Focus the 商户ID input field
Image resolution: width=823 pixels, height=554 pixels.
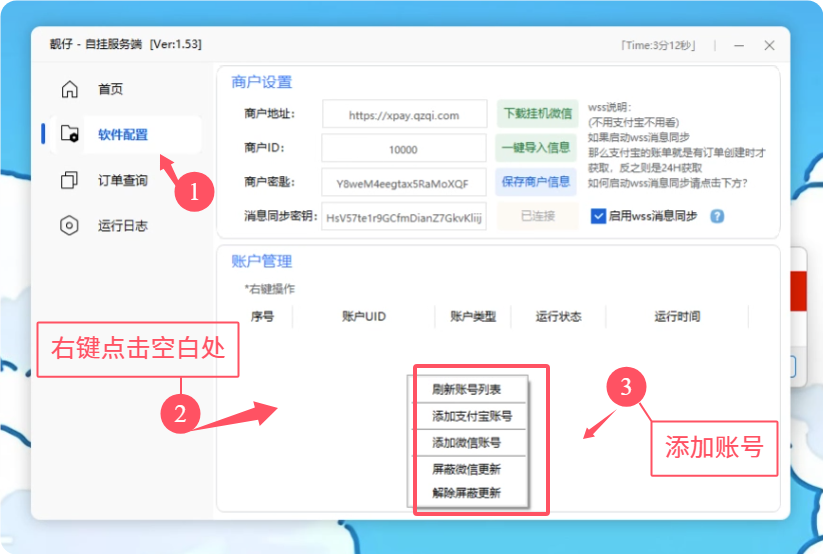[x=404, y=148]
